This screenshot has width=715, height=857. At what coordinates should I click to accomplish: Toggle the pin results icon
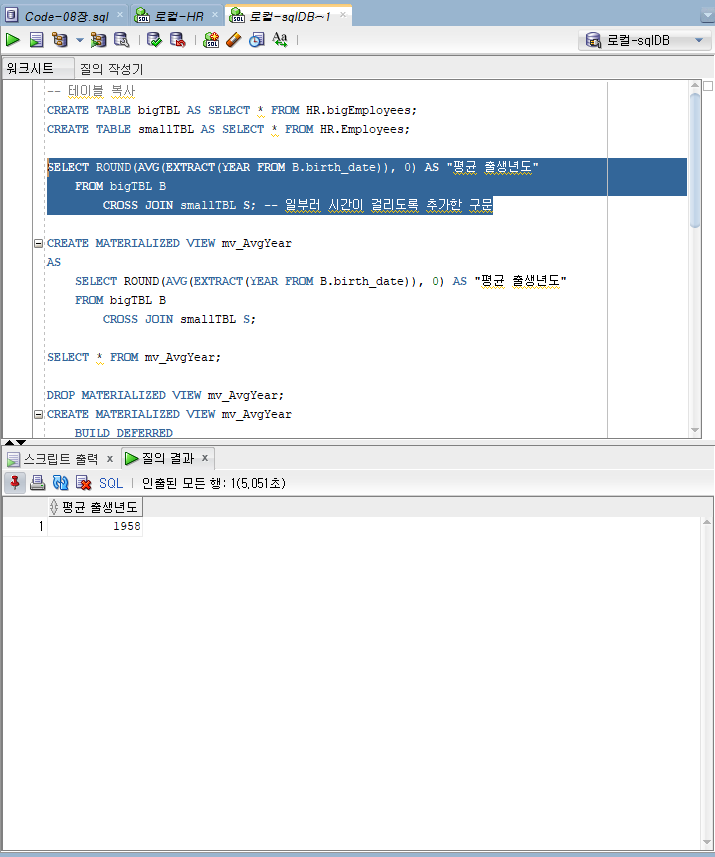click(15, 483)
